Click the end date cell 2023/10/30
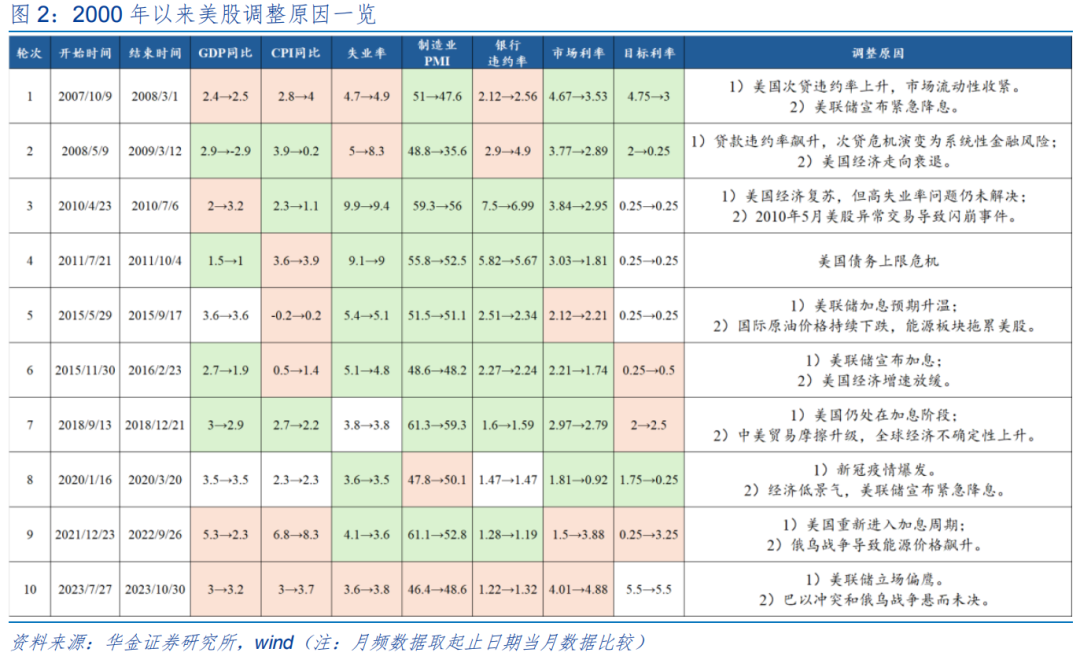1080x656 pixels. [x=155, y=589]
